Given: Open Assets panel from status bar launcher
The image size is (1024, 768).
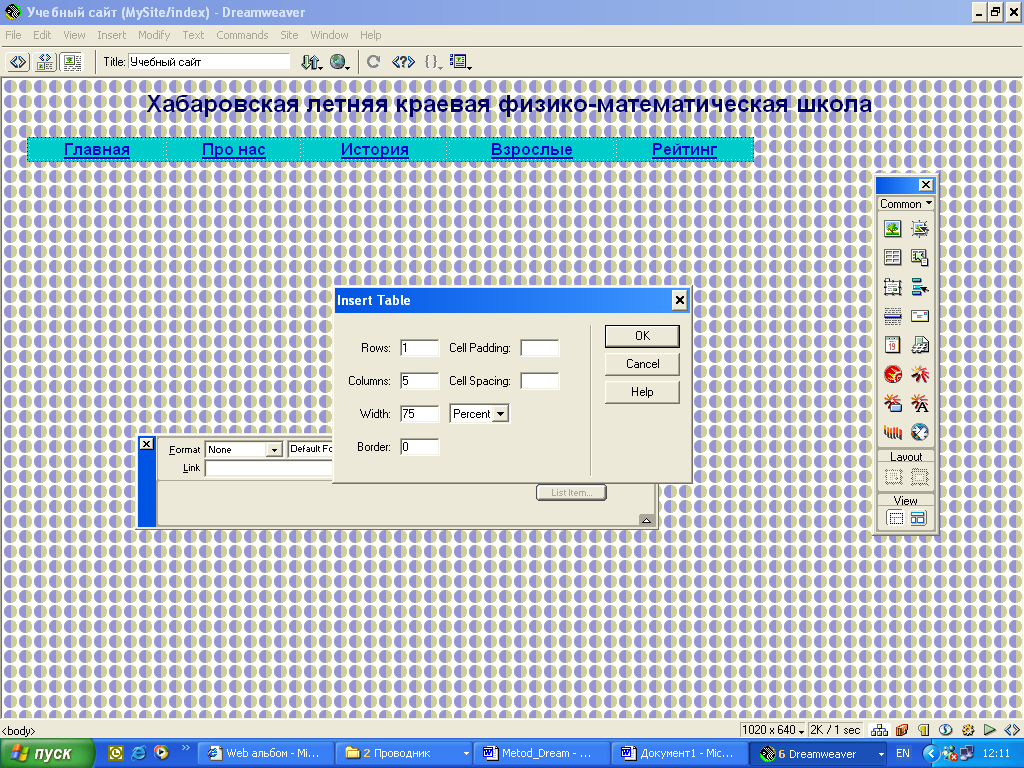Looking at the screenshot, I should coord(902,729).
